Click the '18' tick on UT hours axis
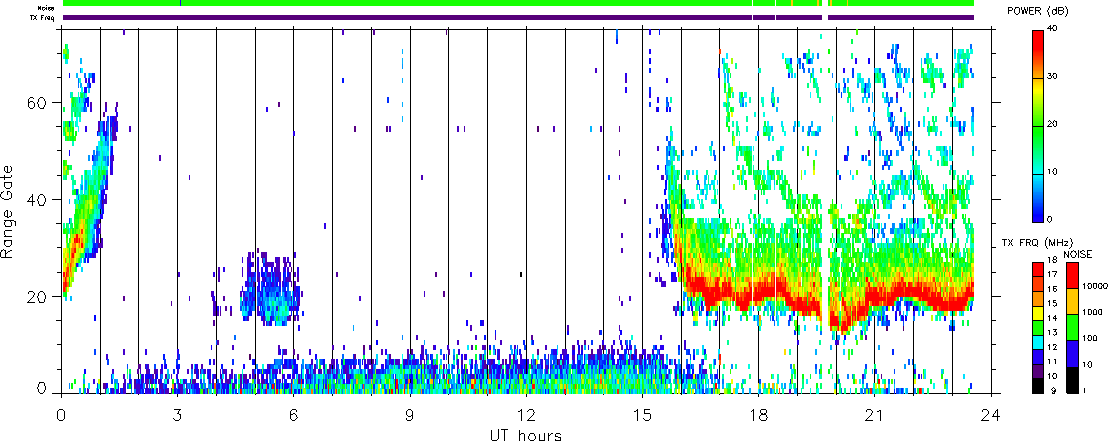The width and height of the screenshot is (1108, 441). (758, 416)
